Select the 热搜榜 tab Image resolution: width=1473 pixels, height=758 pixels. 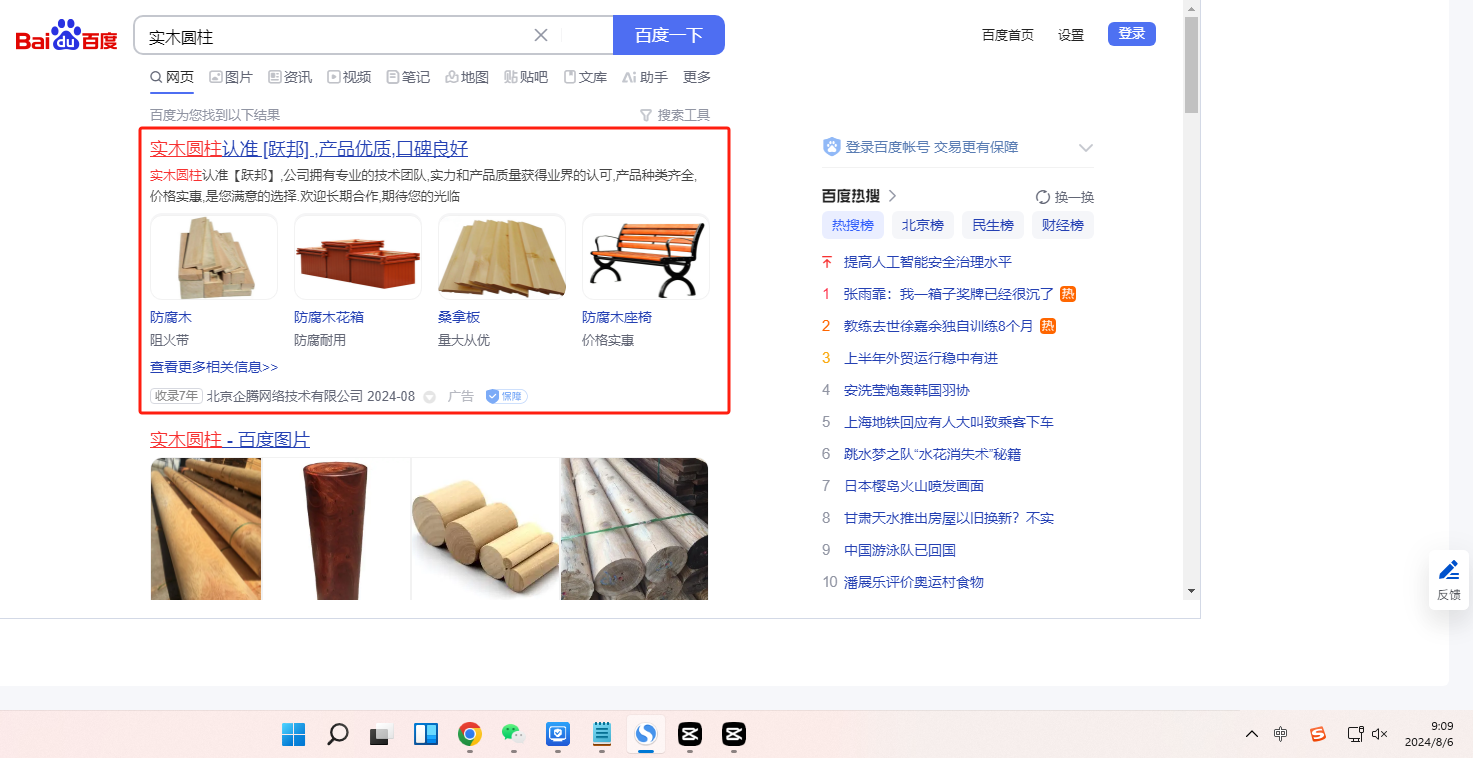click(853, 225)
